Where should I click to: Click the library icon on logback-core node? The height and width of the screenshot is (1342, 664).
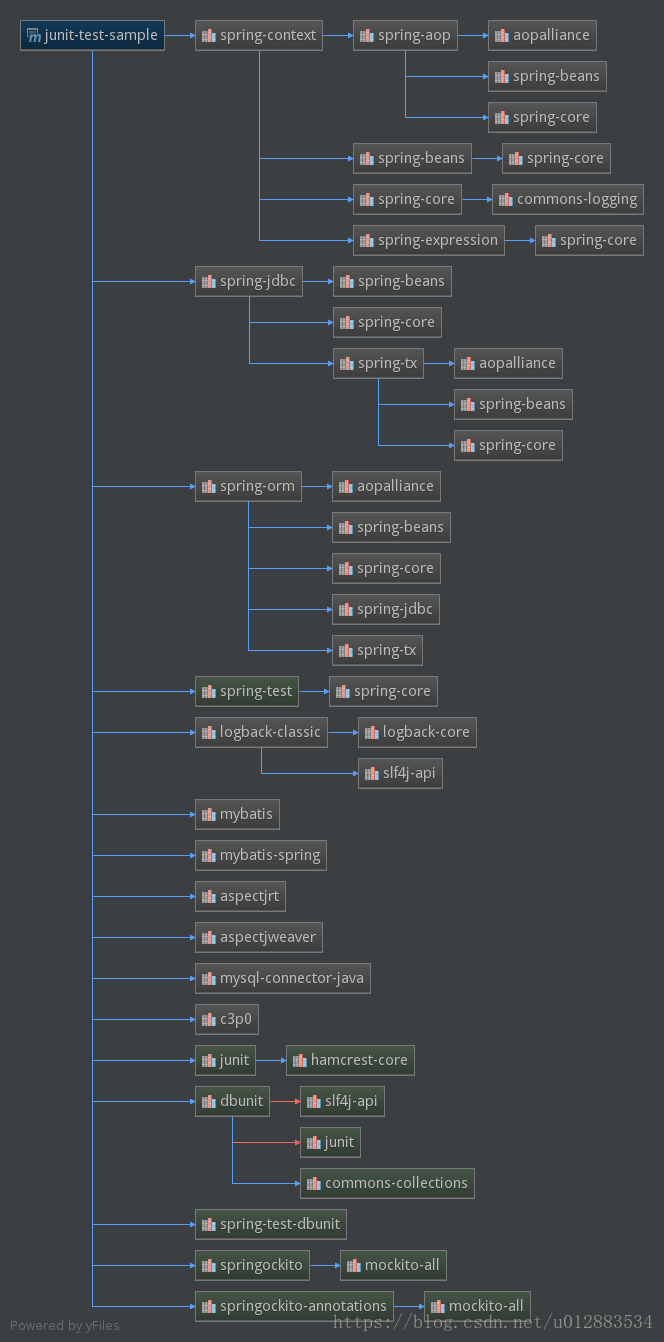click(x=371, y=733)
